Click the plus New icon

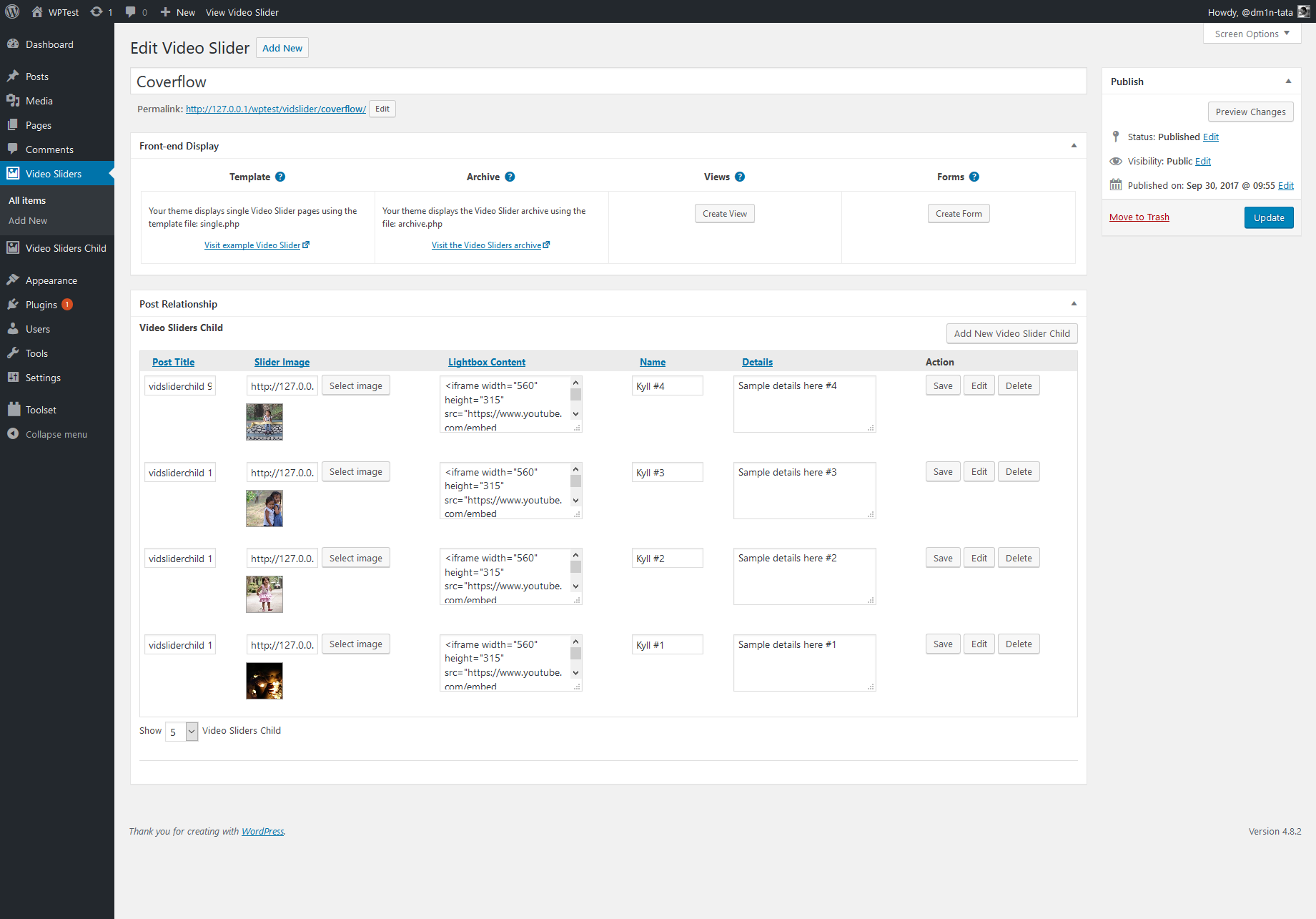pyautogui.click(x=165, y=11)
